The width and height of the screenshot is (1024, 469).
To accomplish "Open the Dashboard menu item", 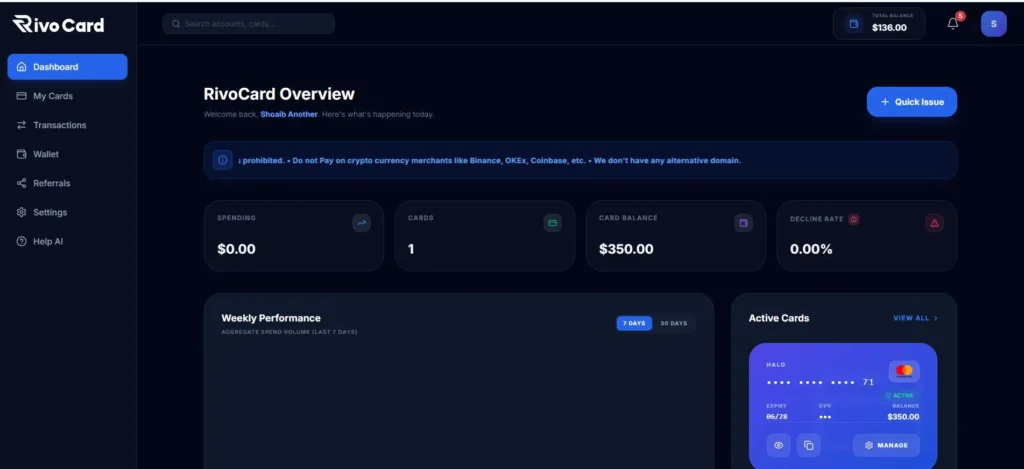I will [67, 67].
